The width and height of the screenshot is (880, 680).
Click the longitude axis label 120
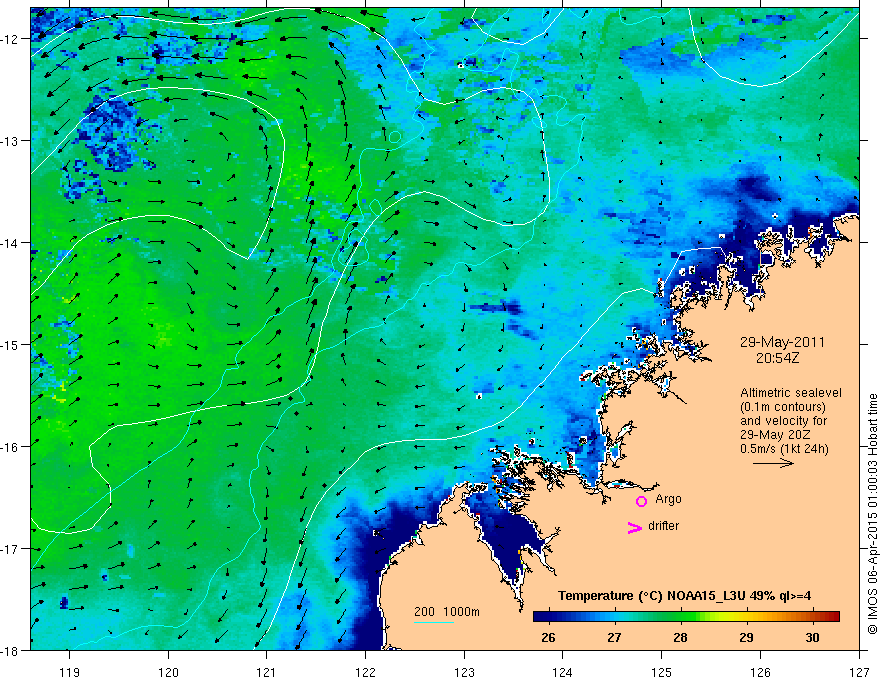click(168, 672)
